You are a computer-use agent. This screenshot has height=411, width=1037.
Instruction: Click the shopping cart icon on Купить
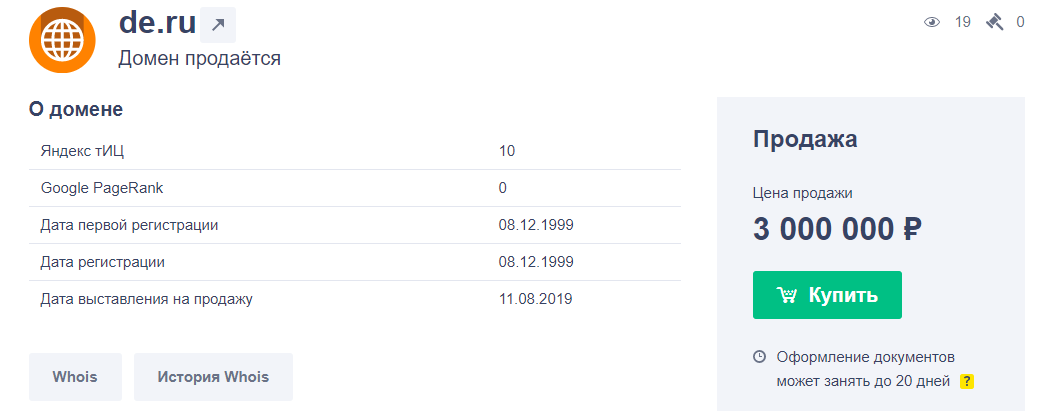coord(786,295)
